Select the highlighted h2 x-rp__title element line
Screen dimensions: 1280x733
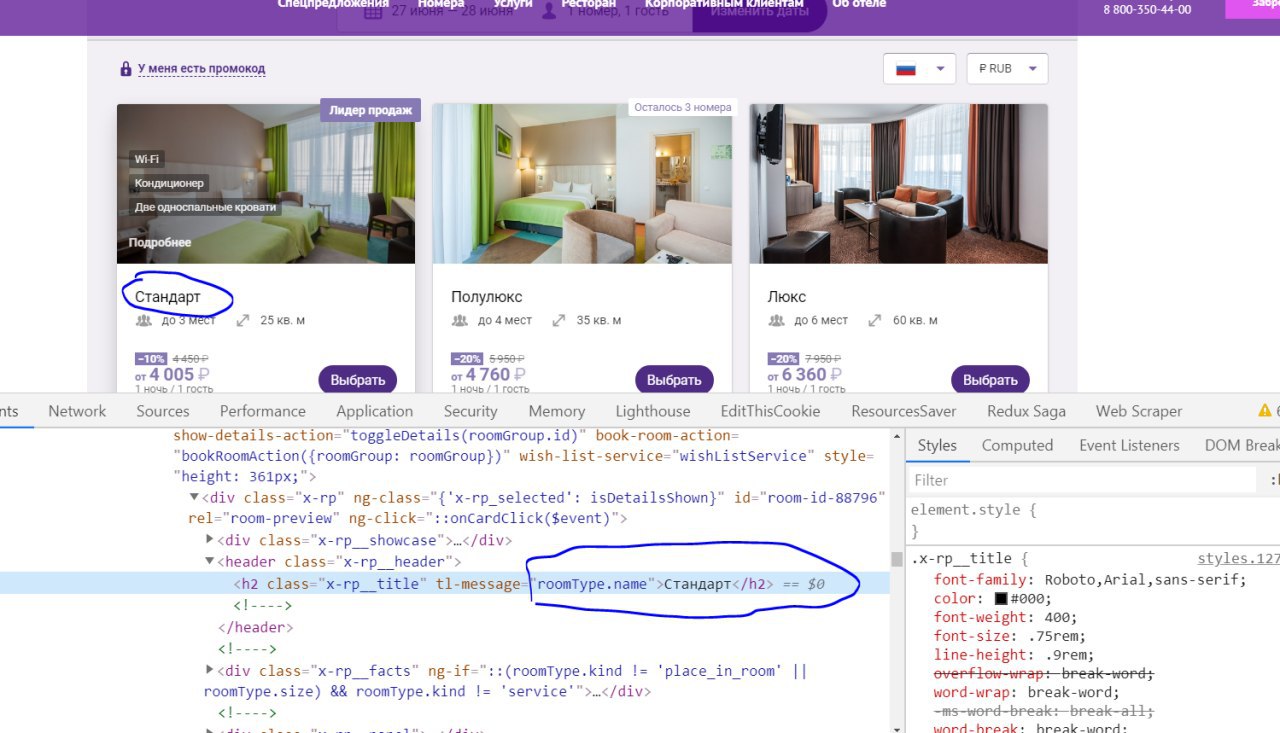(445, 583)
